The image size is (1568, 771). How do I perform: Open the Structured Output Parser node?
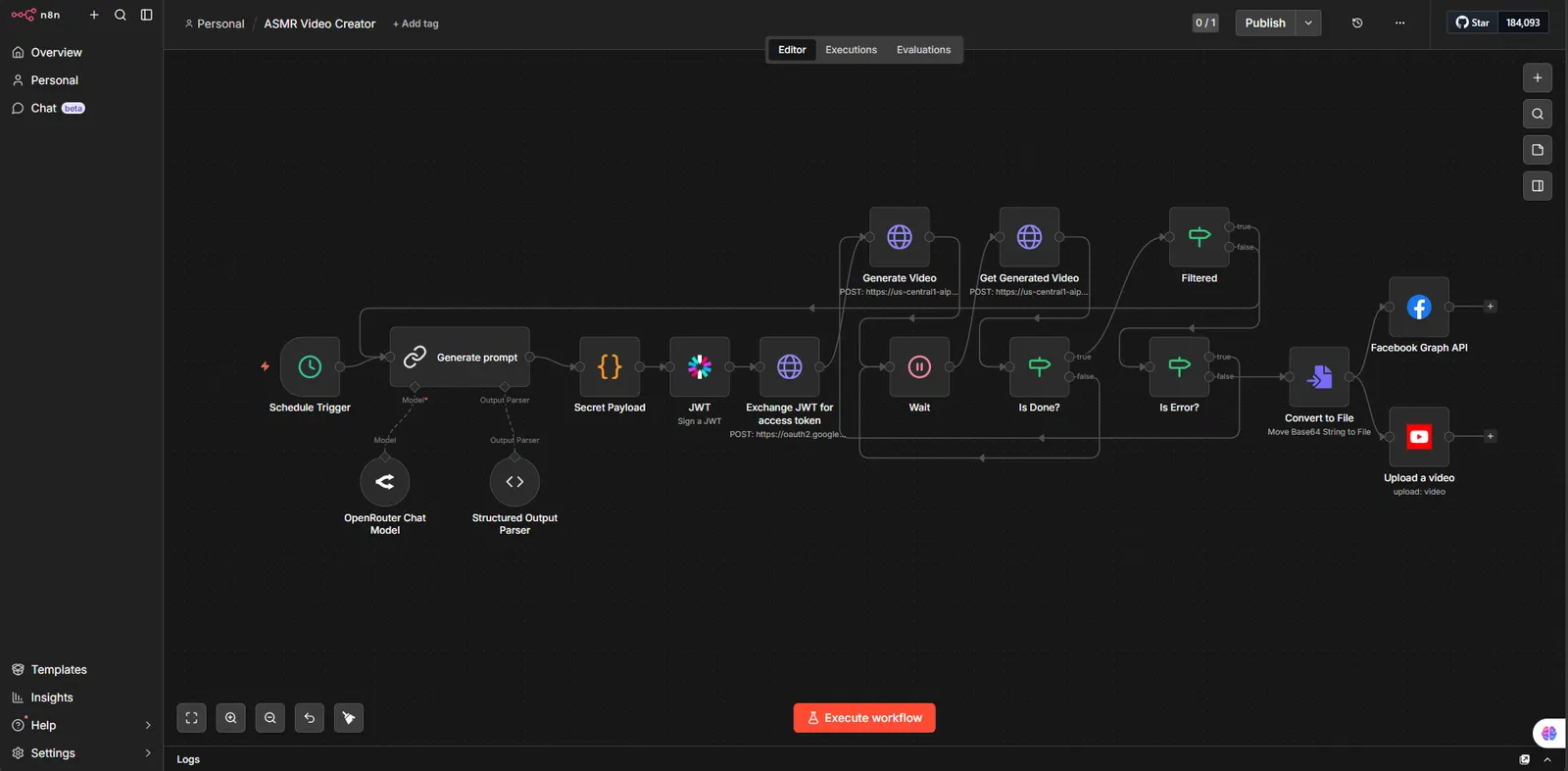click(514, 482)
